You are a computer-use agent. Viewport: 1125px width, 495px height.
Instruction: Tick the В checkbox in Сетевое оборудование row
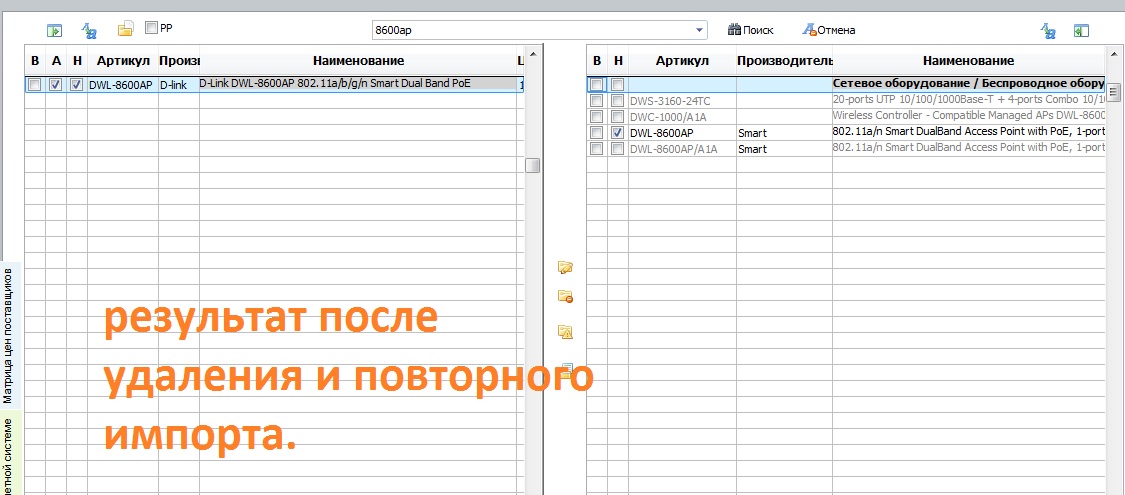tap(596, 85)
